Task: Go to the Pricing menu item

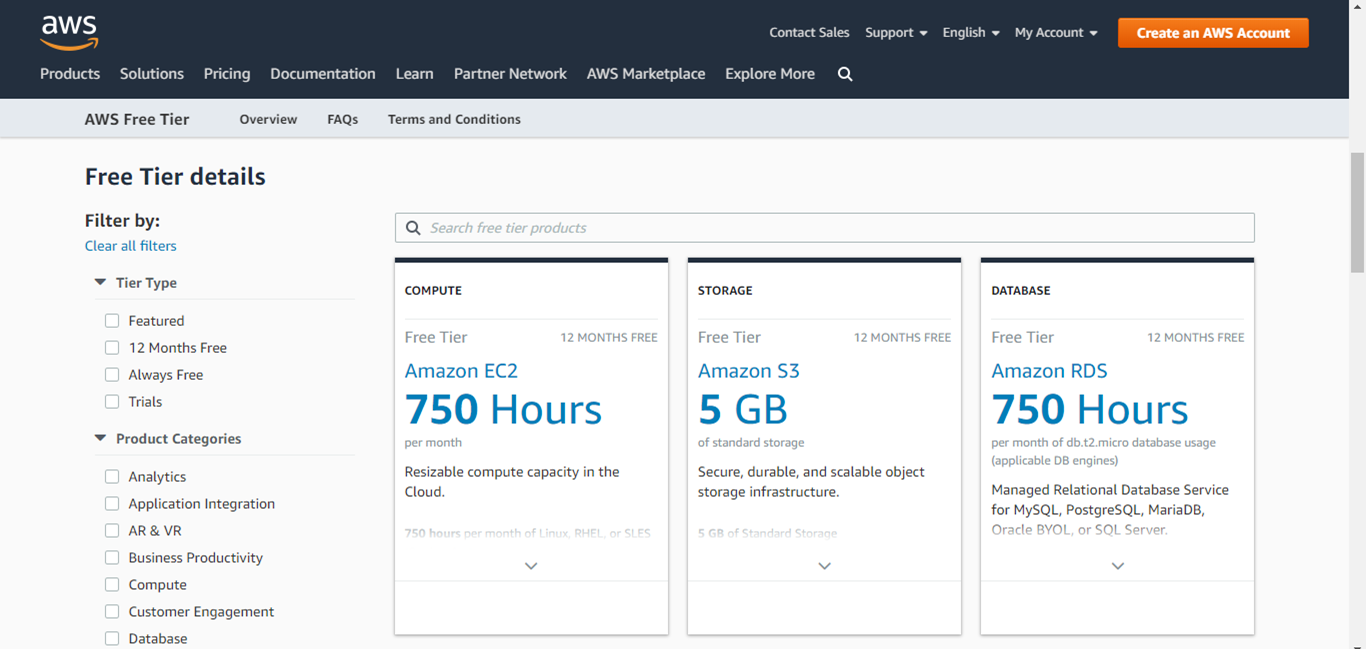Action: (x=227, y=74)
